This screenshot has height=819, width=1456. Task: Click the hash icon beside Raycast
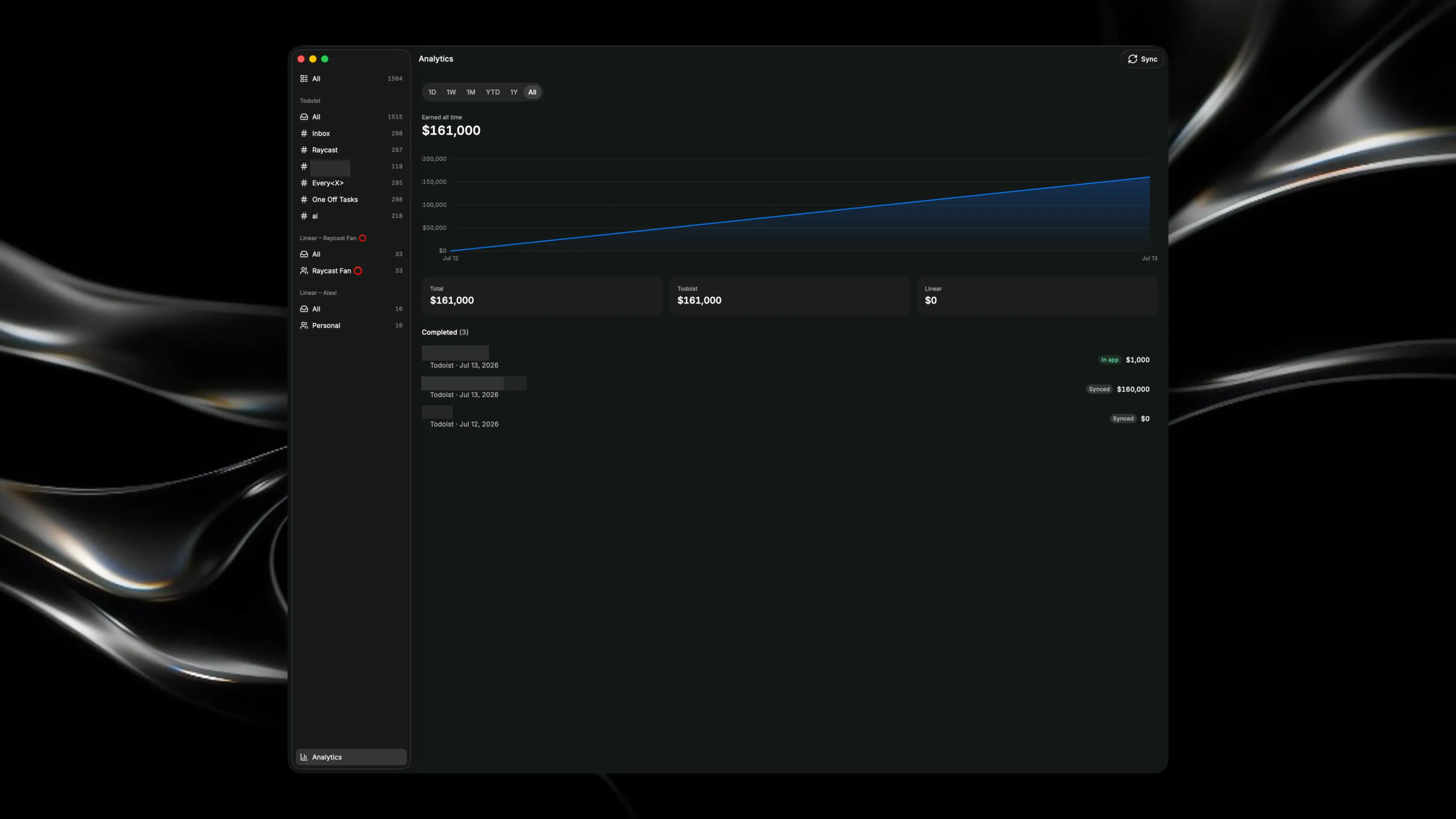pyautogui.click(x=304, y=150)
